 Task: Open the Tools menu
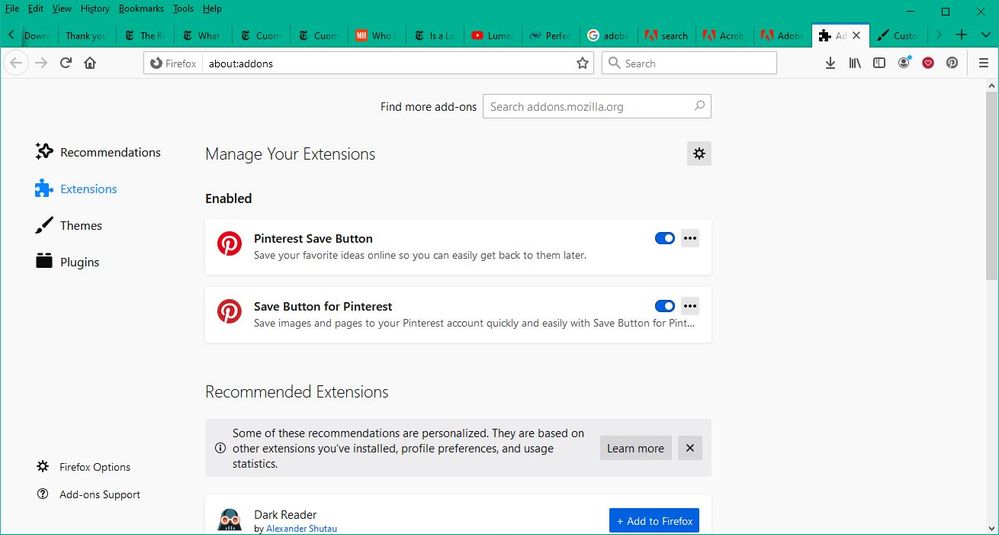183,8
